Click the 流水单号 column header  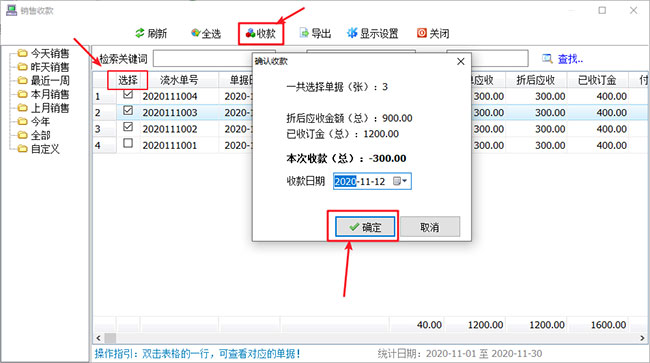click(x=179, y=80)
